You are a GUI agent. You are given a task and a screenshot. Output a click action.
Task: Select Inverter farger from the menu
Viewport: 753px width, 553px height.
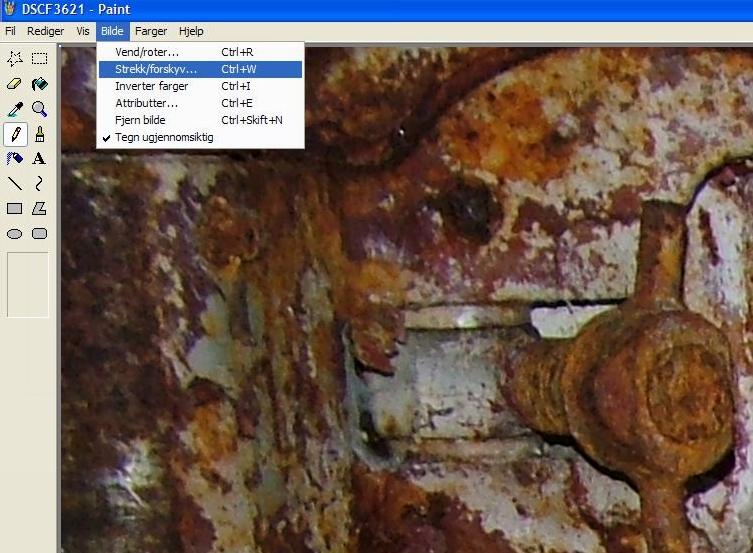[x=151, y=86]
